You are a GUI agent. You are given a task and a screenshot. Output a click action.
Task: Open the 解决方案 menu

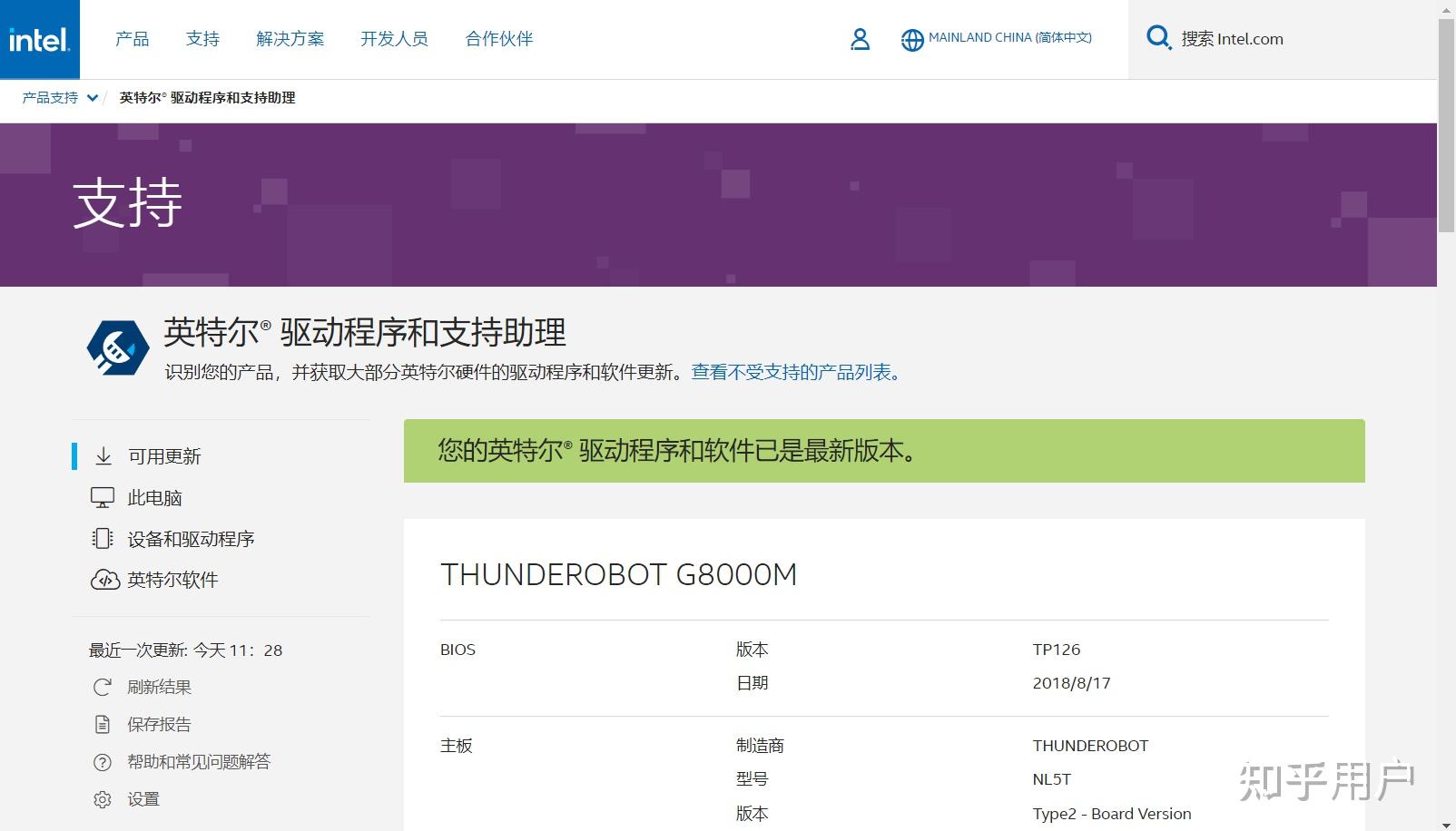[x=290, y=39]
